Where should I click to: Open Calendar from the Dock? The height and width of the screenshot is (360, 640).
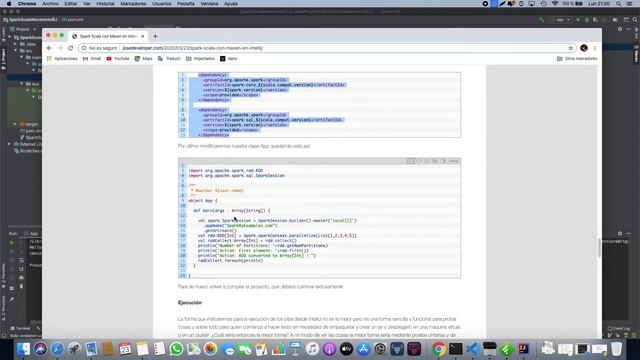coord(125,349)
